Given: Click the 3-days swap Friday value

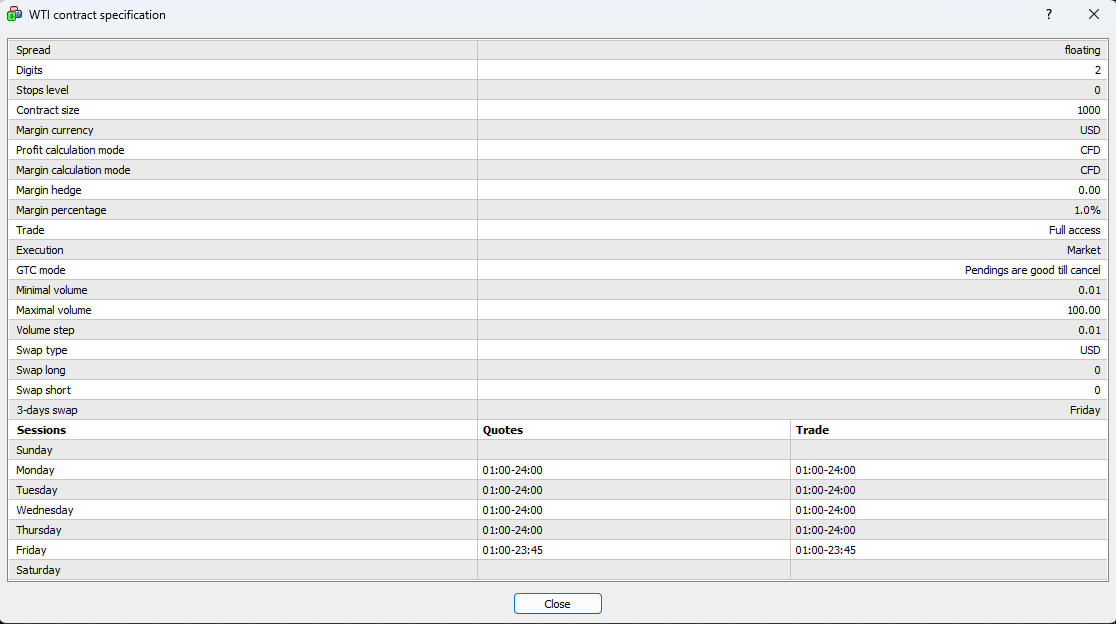Looking at the screenshot, I should pyautogui.click(x=1085, y=410).
